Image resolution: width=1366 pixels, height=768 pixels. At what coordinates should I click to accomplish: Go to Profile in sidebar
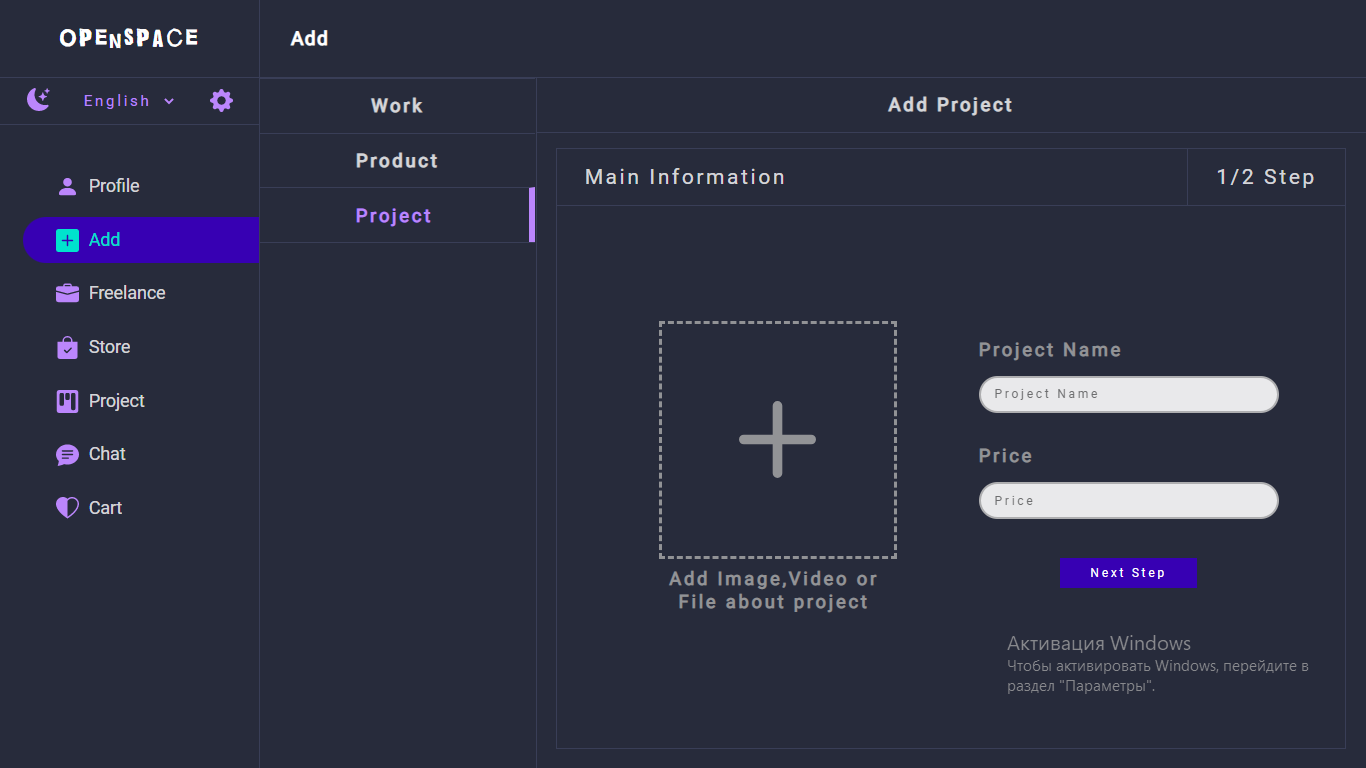click(114, 186)
